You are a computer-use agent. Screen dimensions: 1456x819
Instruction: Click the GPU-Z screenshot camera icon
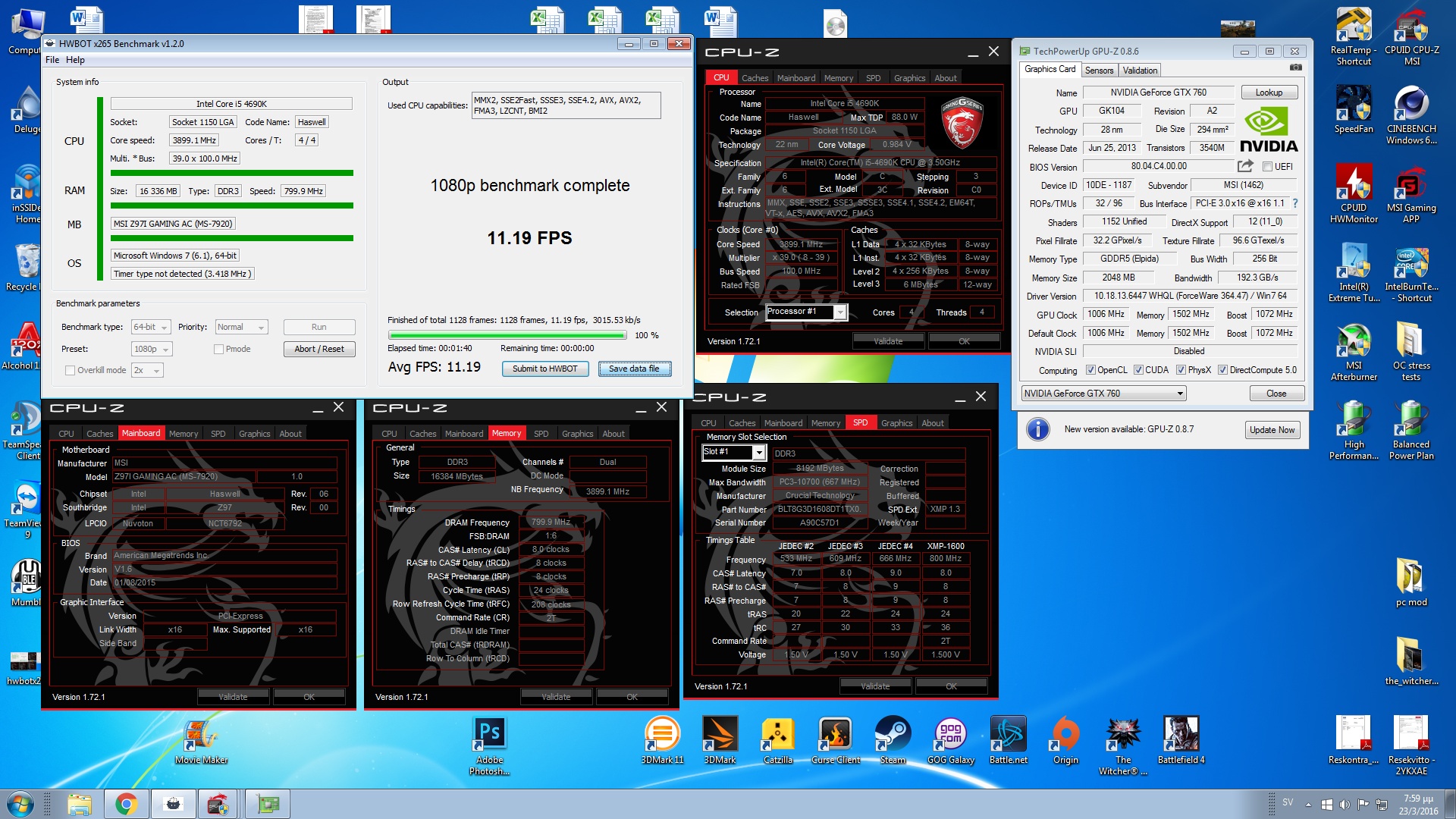1296,68
